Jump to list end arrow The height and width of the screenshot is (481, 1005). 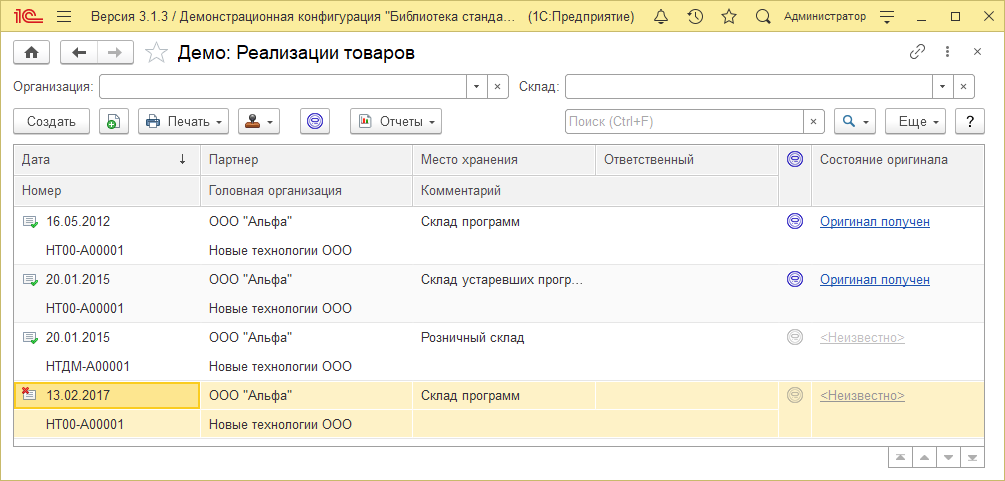972,457
